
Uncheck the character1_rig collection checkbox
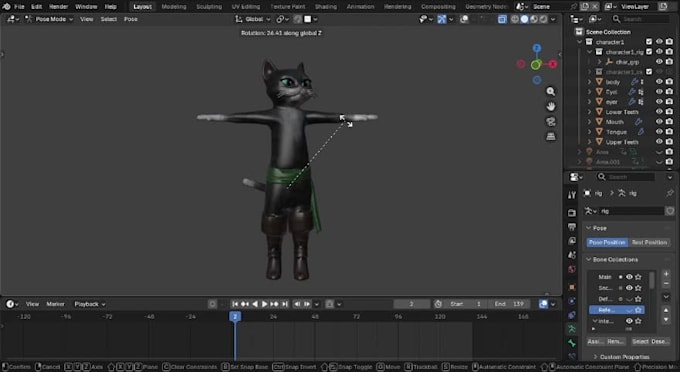(x=649, y=52)
